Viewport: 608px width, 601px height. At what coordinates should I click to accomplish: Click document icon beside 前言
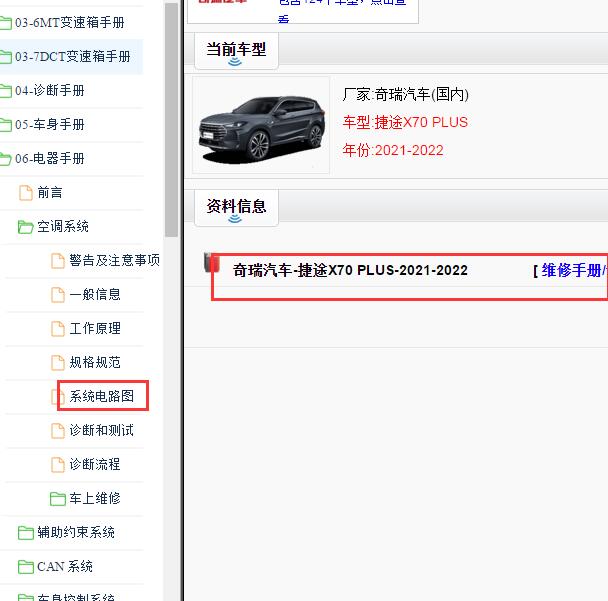pos(26,193)
